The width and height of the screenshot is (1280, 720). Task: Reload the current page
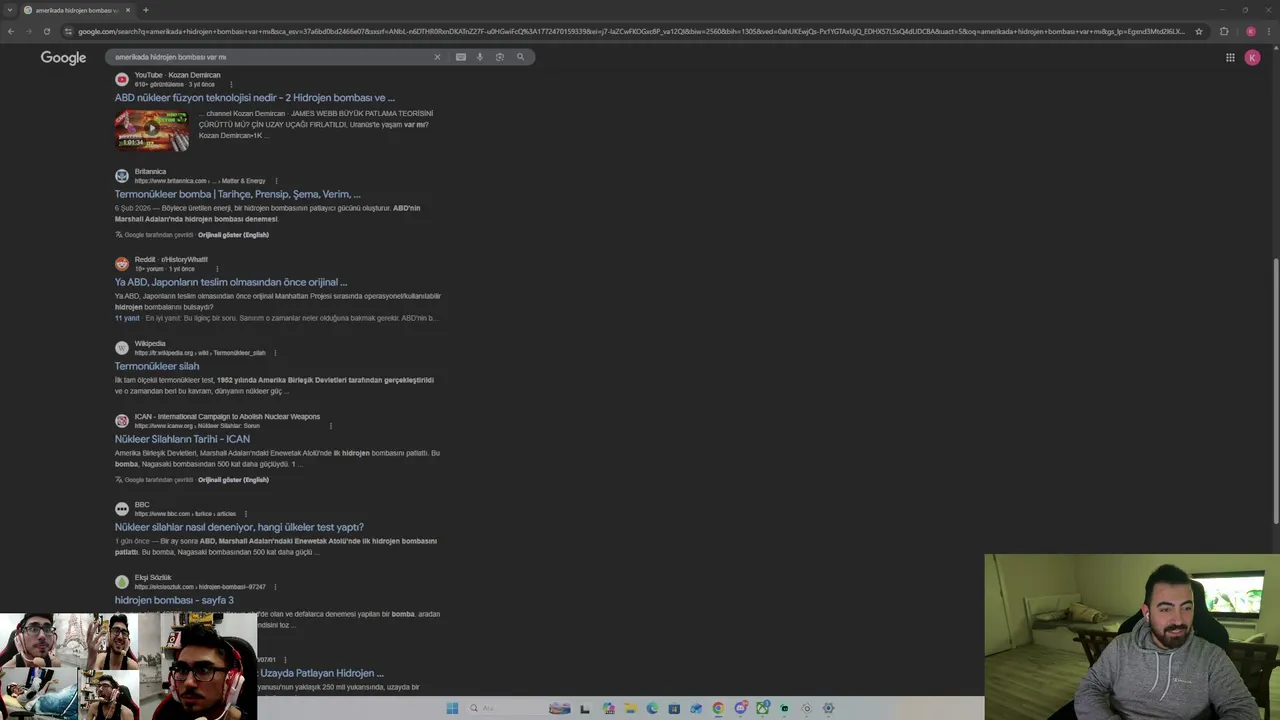pyautogui.click(x=46, y=31)
